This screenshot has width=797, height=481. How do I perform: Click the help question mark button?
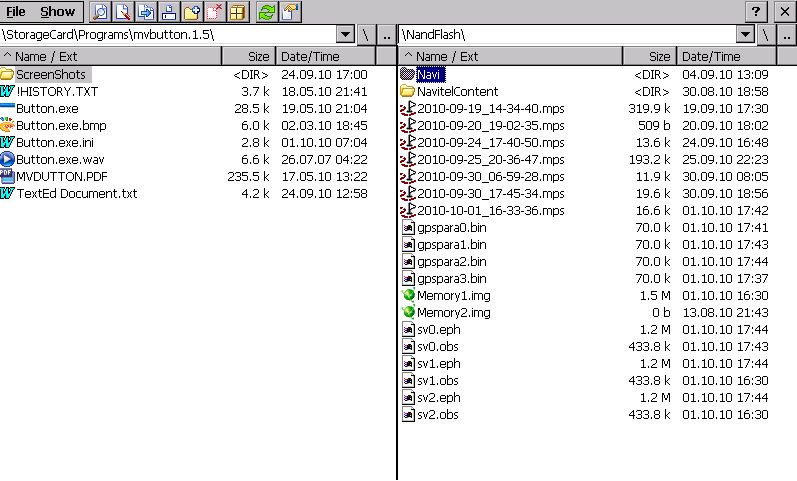pyautogui.click(x=757, y=12)
